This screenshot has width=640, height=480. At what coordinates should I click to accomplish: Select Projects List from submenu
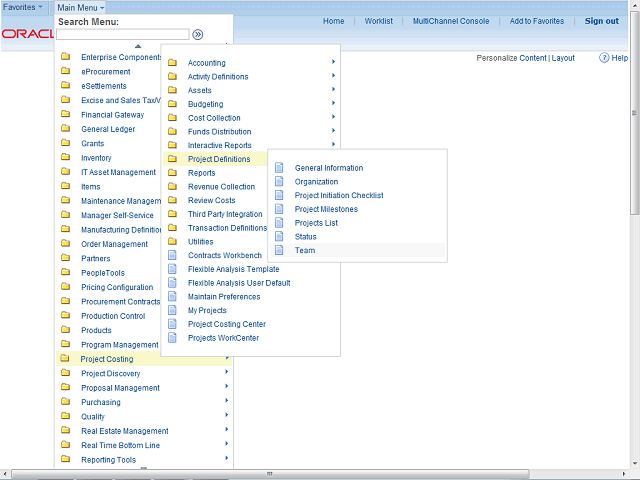click(316, 223)
